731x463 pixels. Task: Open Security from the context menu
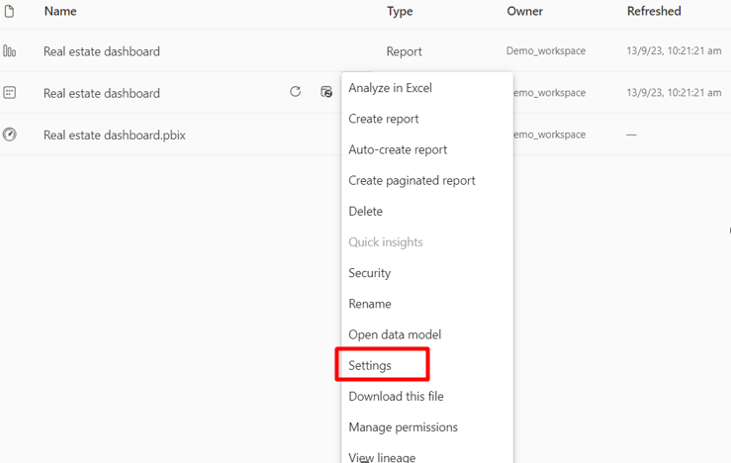(369, 273)
